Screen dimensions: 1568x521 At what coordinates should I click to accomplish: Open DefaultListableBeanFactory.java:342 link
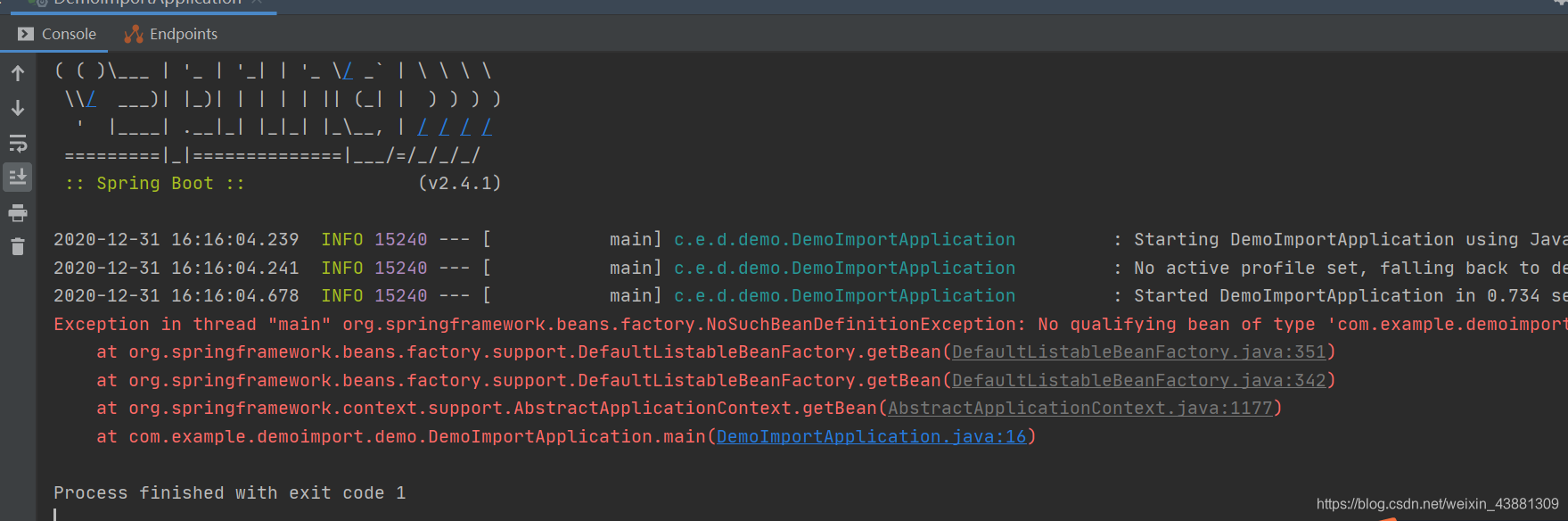pyautogui.click(x=1139, y=381)
